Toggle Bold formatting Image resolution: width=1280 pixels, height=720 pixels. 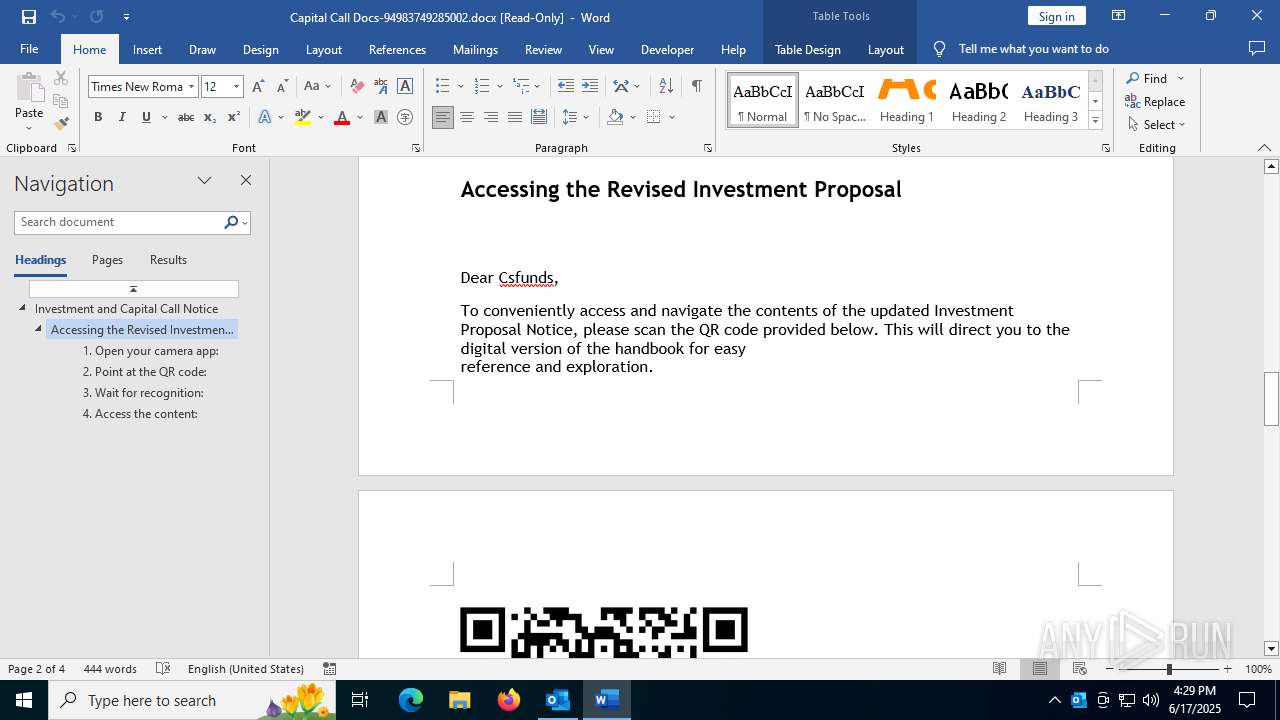(98, 117)
